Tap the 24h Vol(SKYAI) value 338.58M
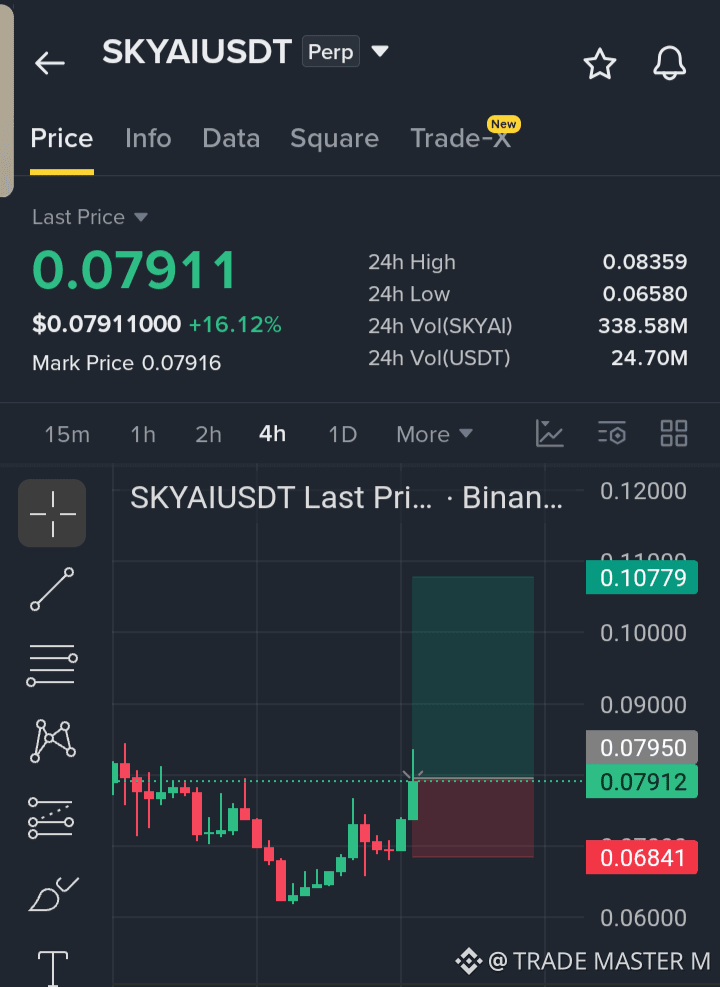This screenshot has height=987, width=720. point(643,326)
